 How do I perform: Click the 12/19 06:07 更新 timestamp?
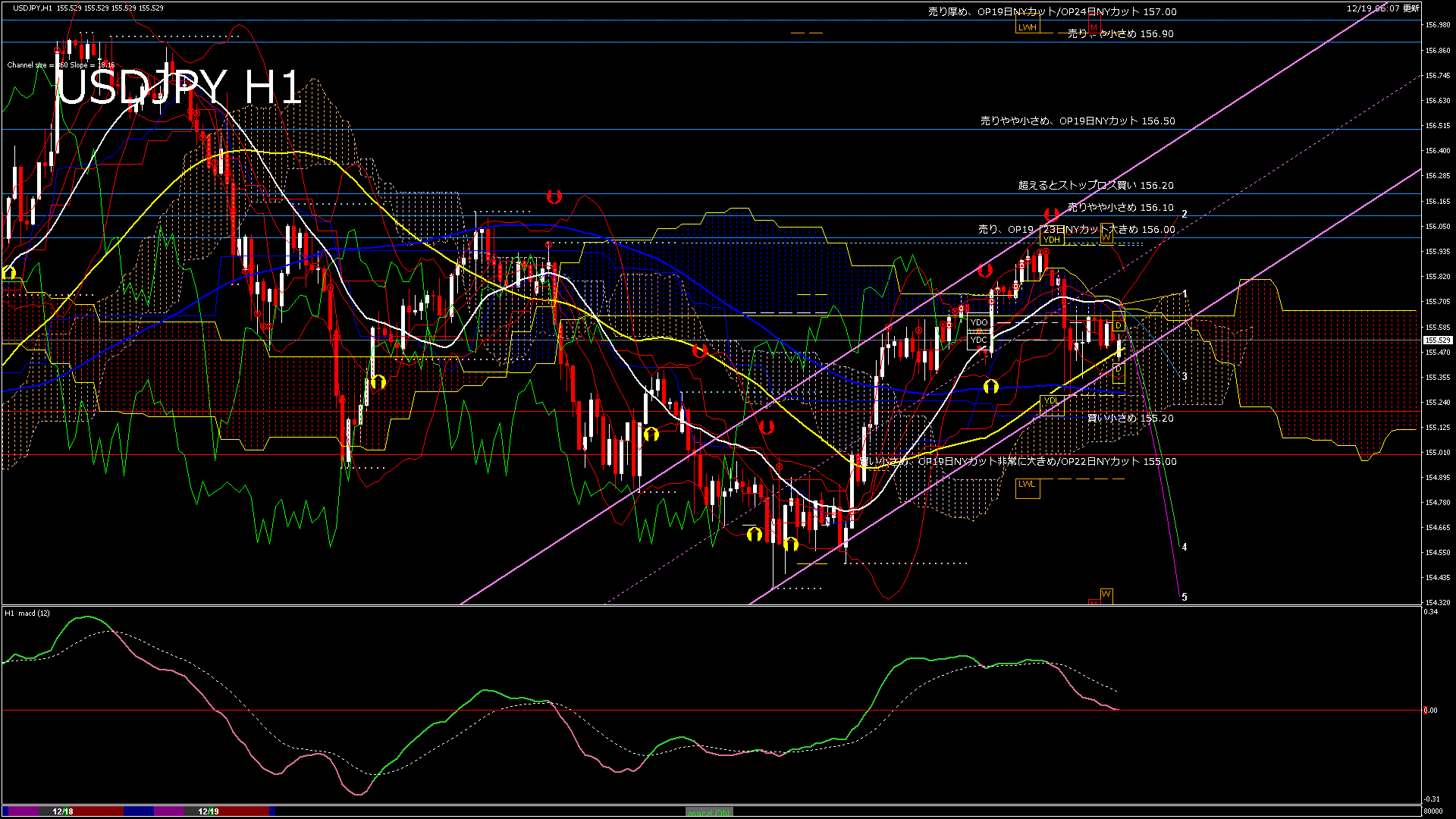pyautogui.click(x=1382, y=8)
